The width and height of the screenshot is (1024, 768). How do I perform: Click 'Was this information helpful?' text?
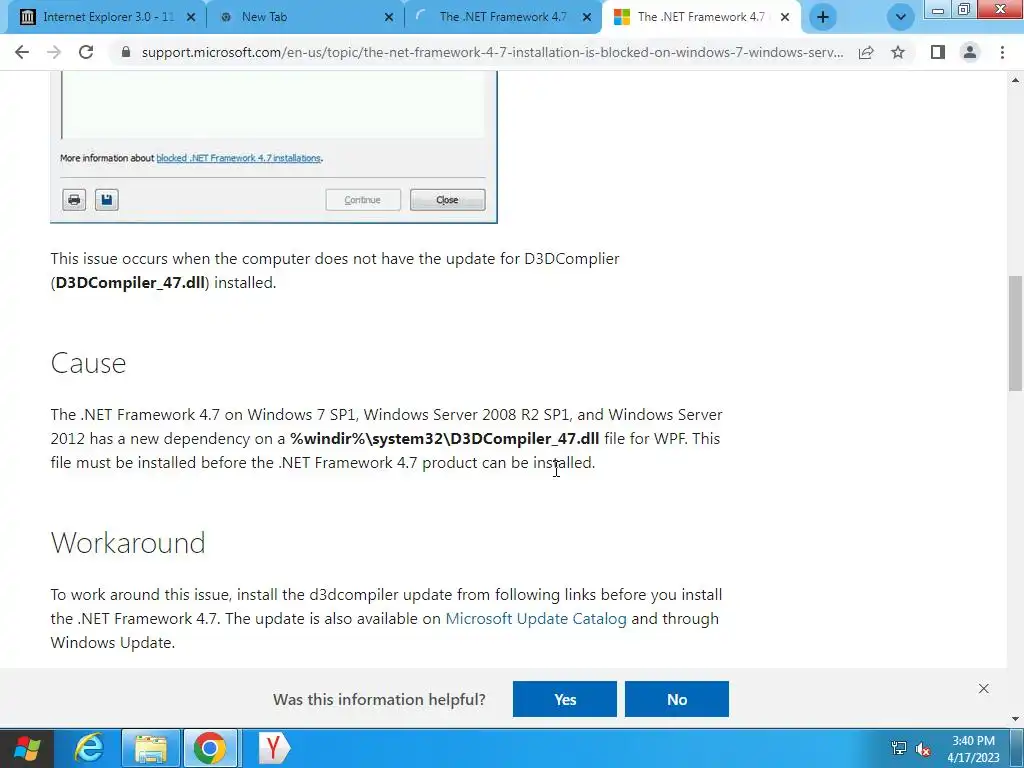(x=379, y=699)
